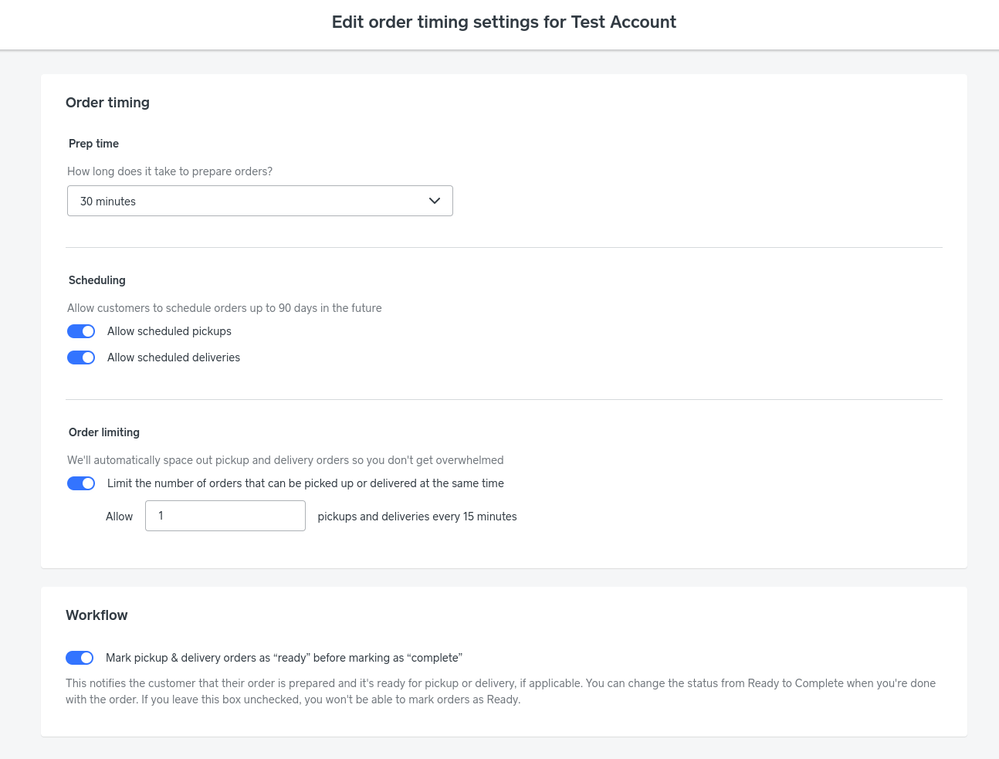Click the 'Allow scheduled pickups' label text
Viewport: 999px width, 759px height.
[x=169, y=331]
